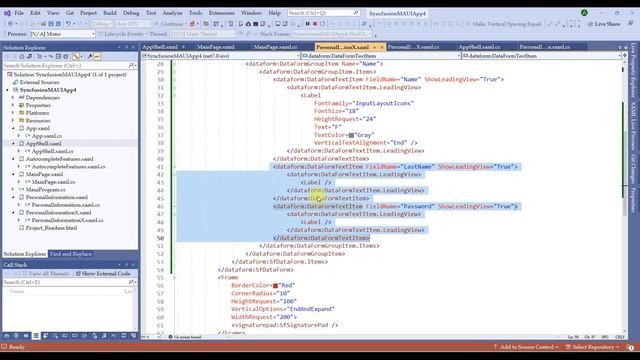Click the Gray color swatch on line 37

351,135
